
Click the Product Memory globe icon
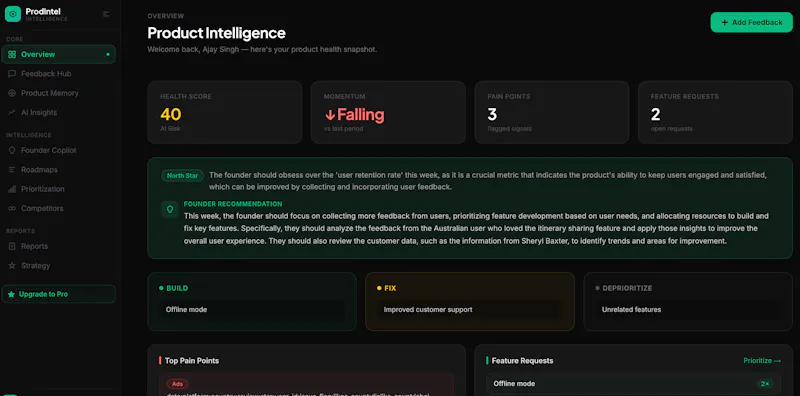(12, 93)
